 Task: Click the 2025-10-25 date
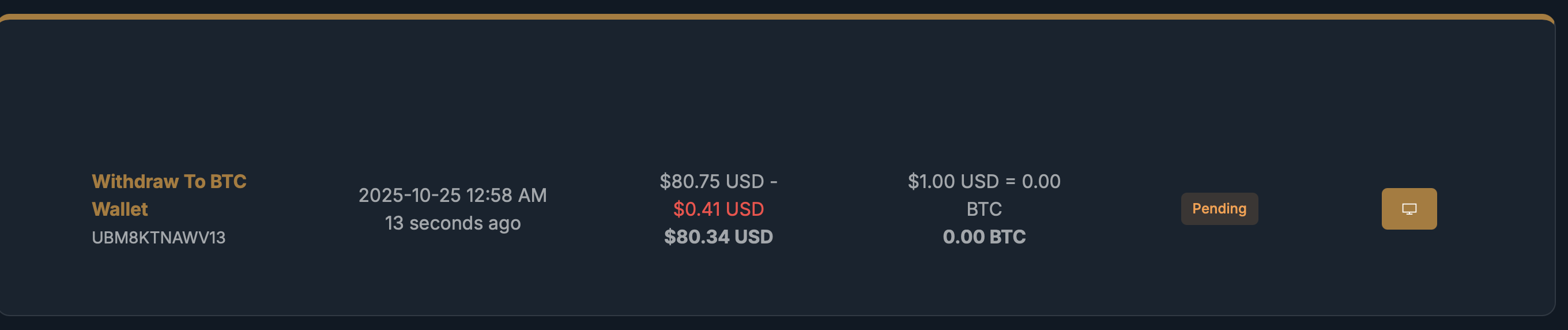[409, 196]
